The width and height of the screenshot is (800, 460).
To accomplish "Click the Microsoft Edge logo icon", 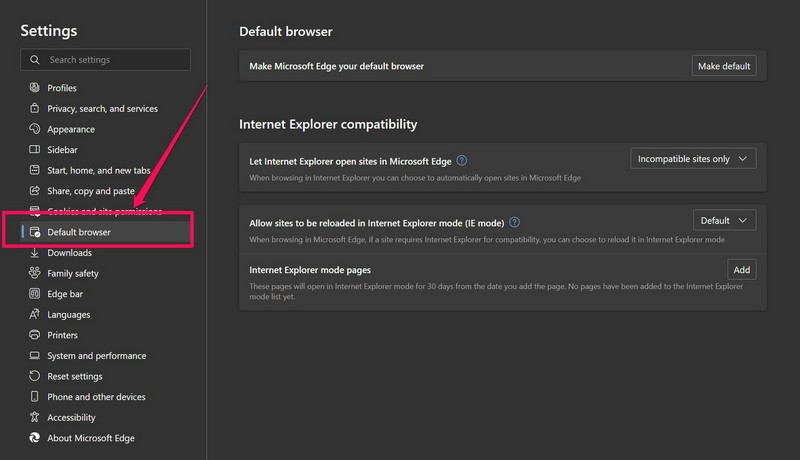I will coord(34,438).
